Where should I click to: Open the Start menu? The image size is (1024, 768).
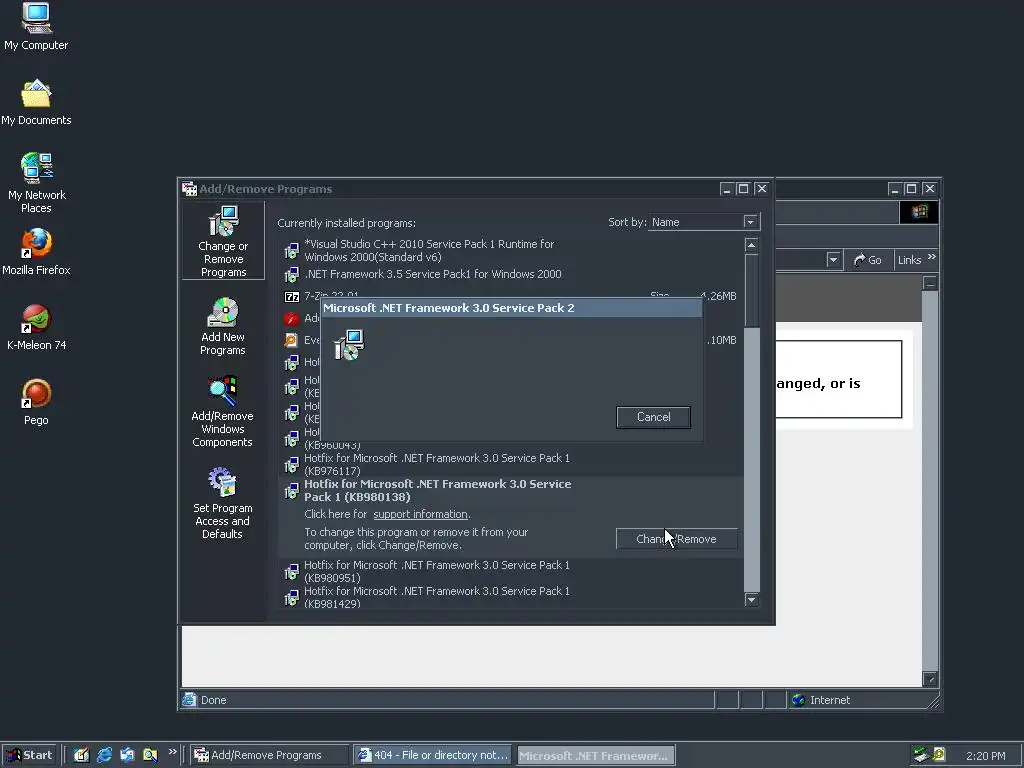[x=29, y=755]
